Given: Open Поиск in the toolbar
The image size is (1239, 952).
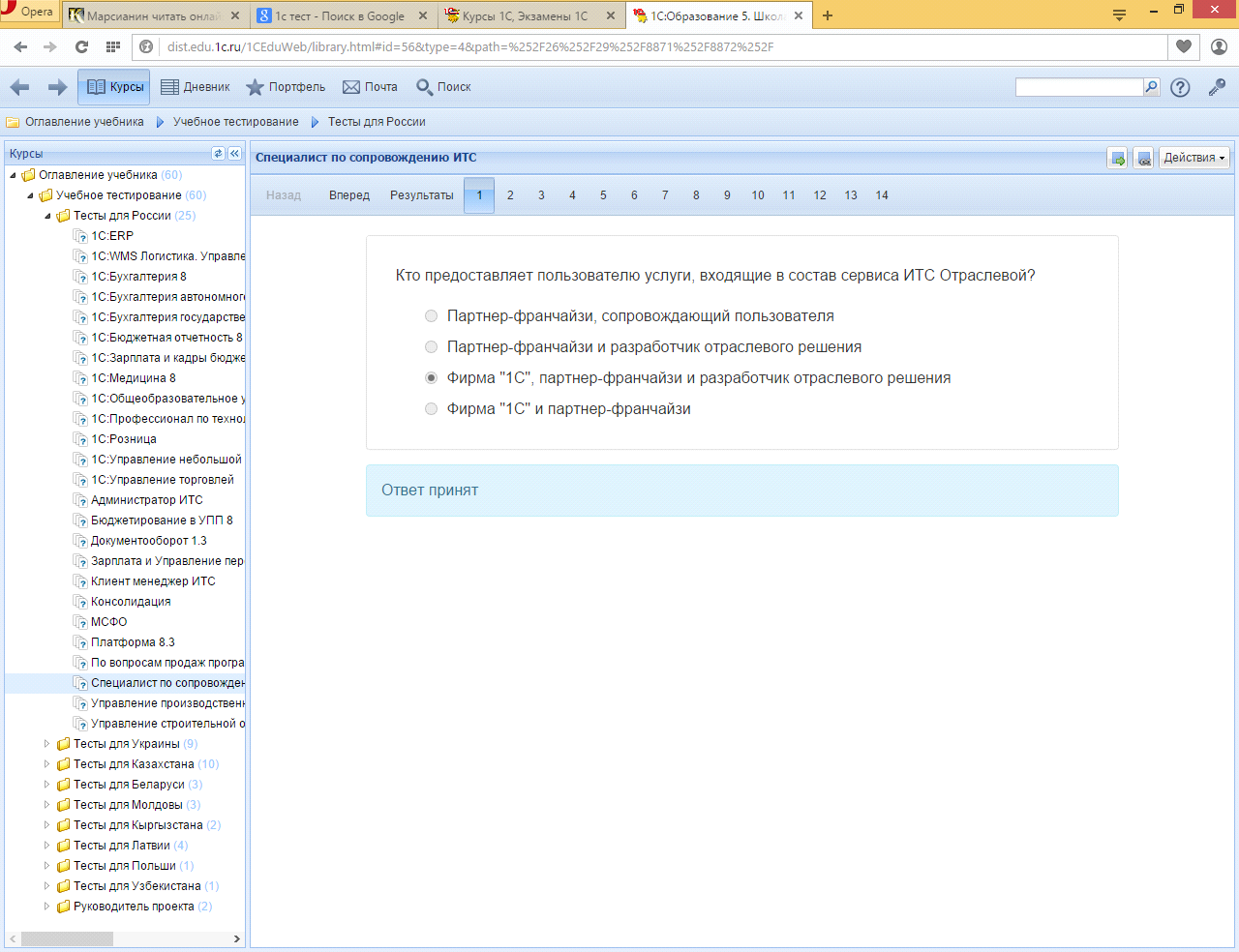Looking at the screenshot, I should coord(443,87).
